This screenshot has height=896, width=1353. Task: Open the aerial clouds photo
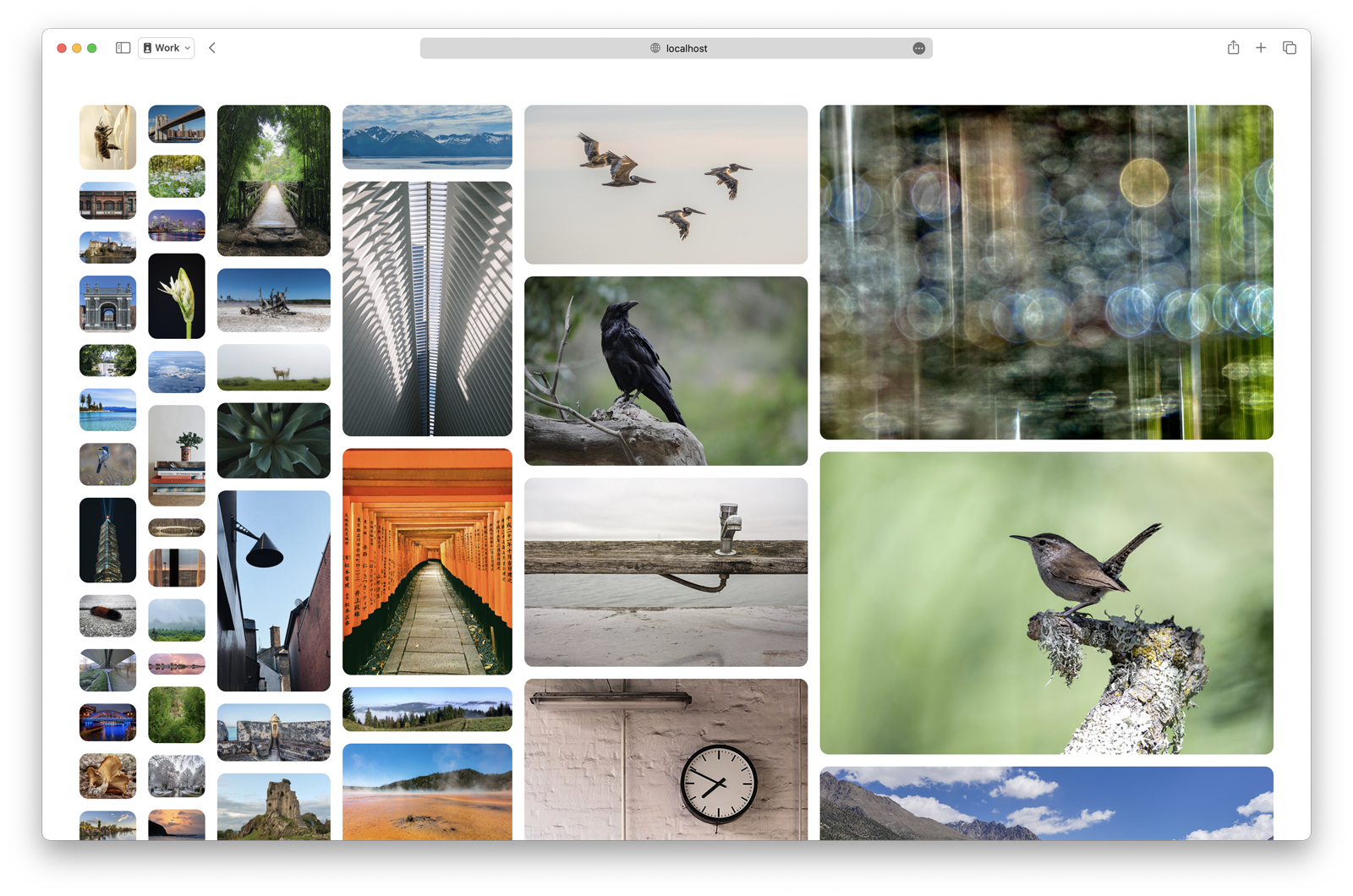coord(176,372)
